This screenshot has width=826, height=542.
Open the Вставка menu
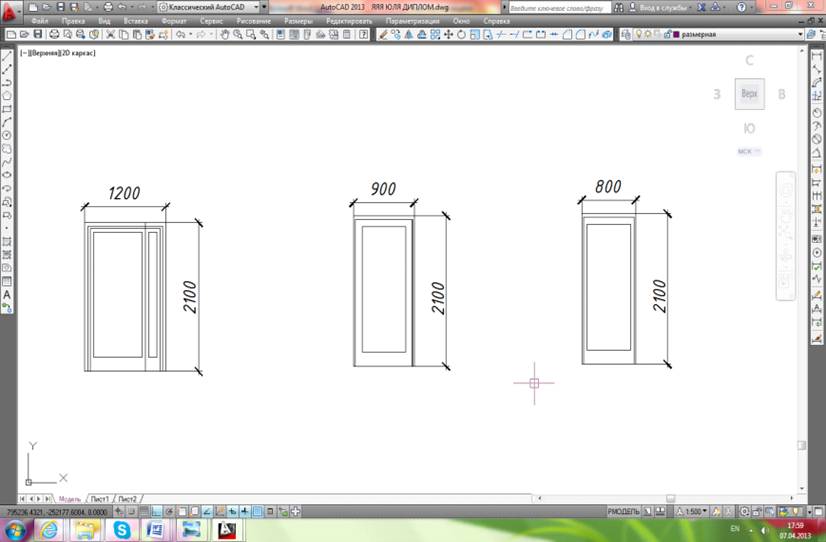tap(135, 21)
